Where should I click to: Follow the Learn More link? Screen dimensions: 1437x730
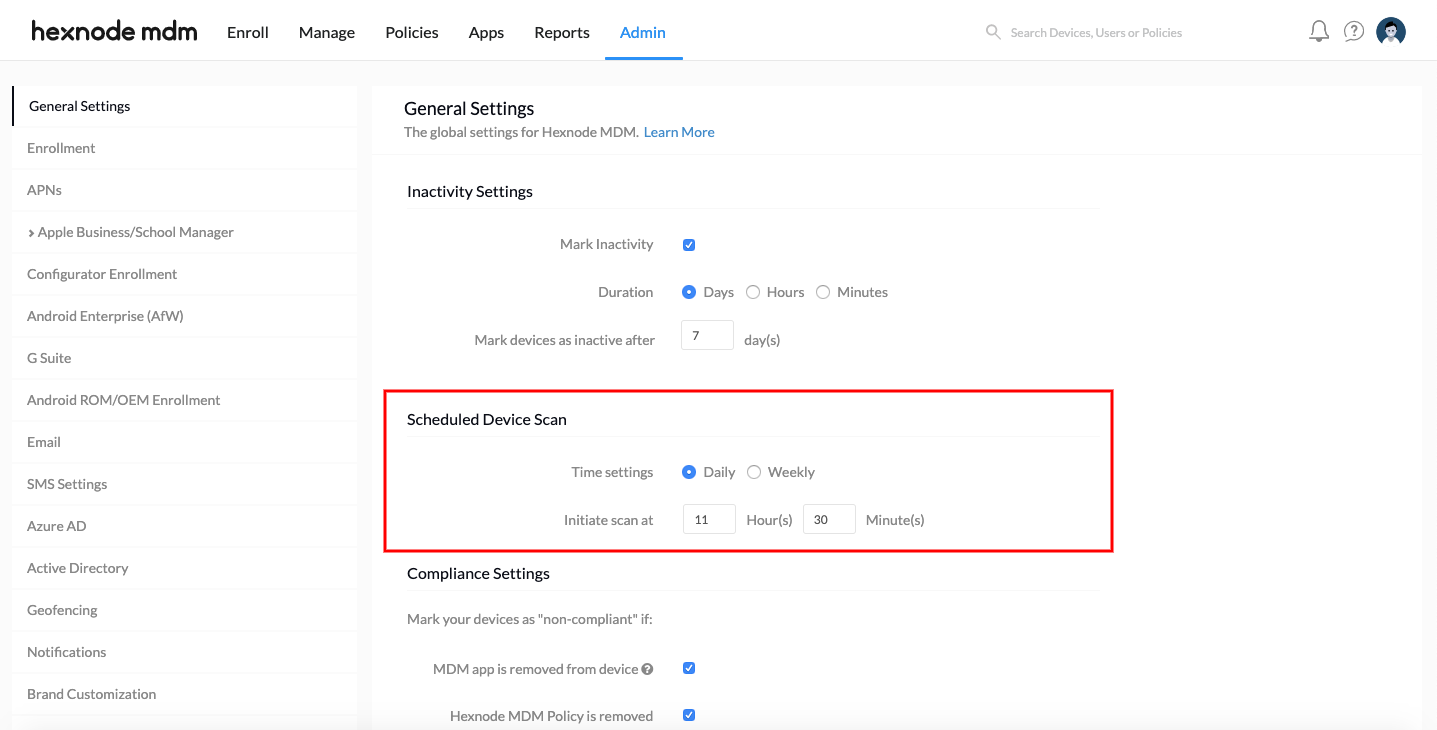click(679, 132)
